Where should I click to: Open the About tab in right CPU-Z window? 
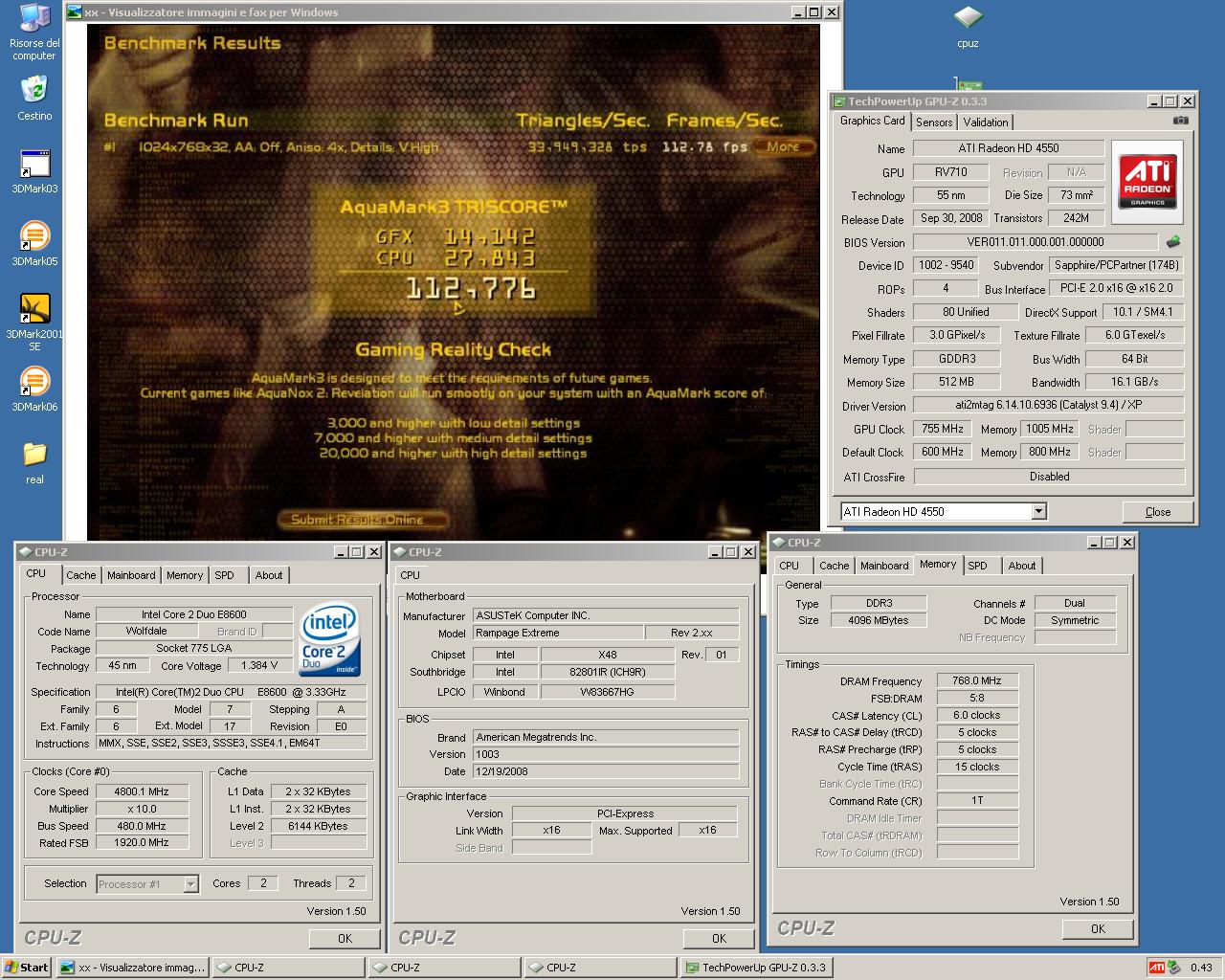pos(1022,566)
